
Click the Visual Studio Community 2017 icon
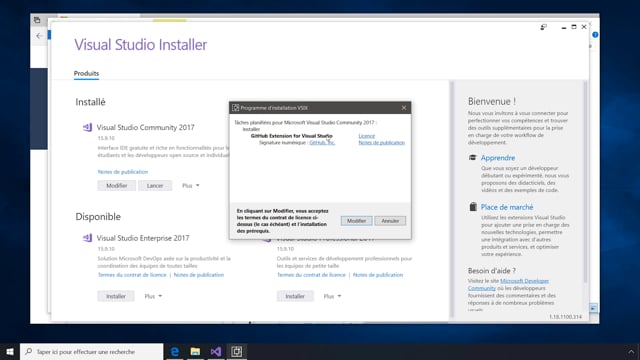(x=87, y=127)
